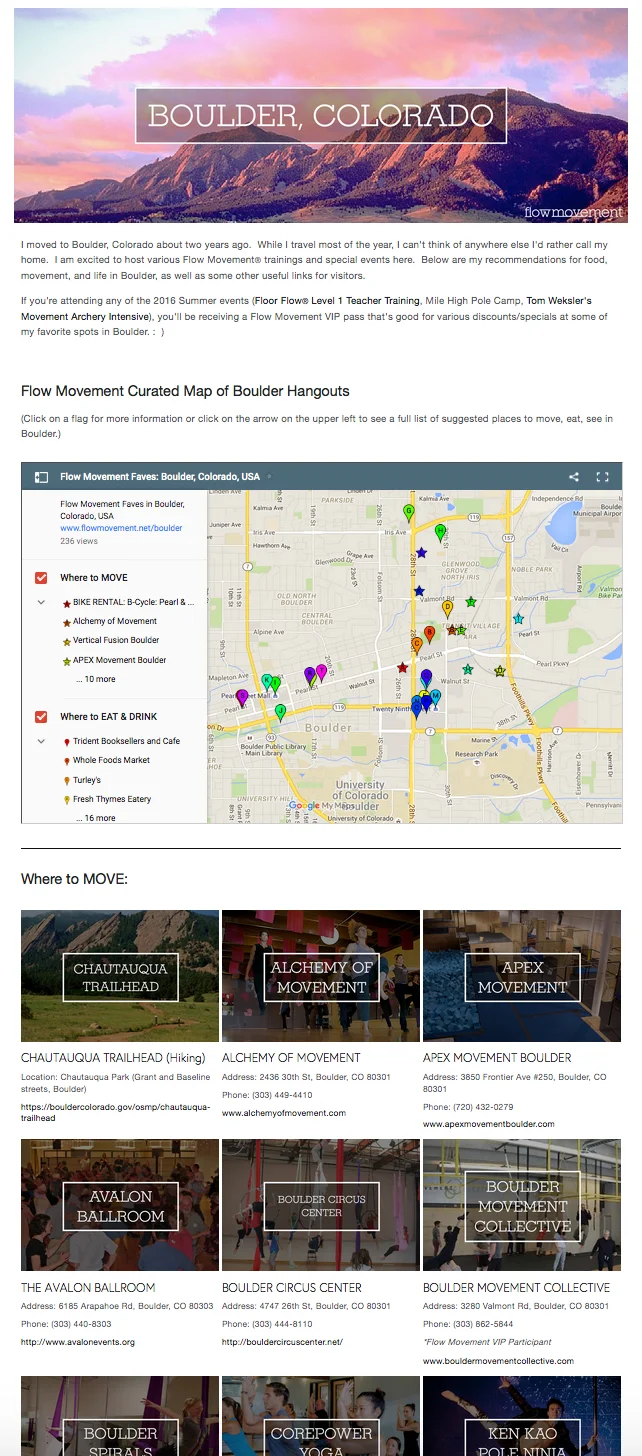Show 10 more MOVE places
This screenshot has width=642, height=1456.
tap(95, 679)
